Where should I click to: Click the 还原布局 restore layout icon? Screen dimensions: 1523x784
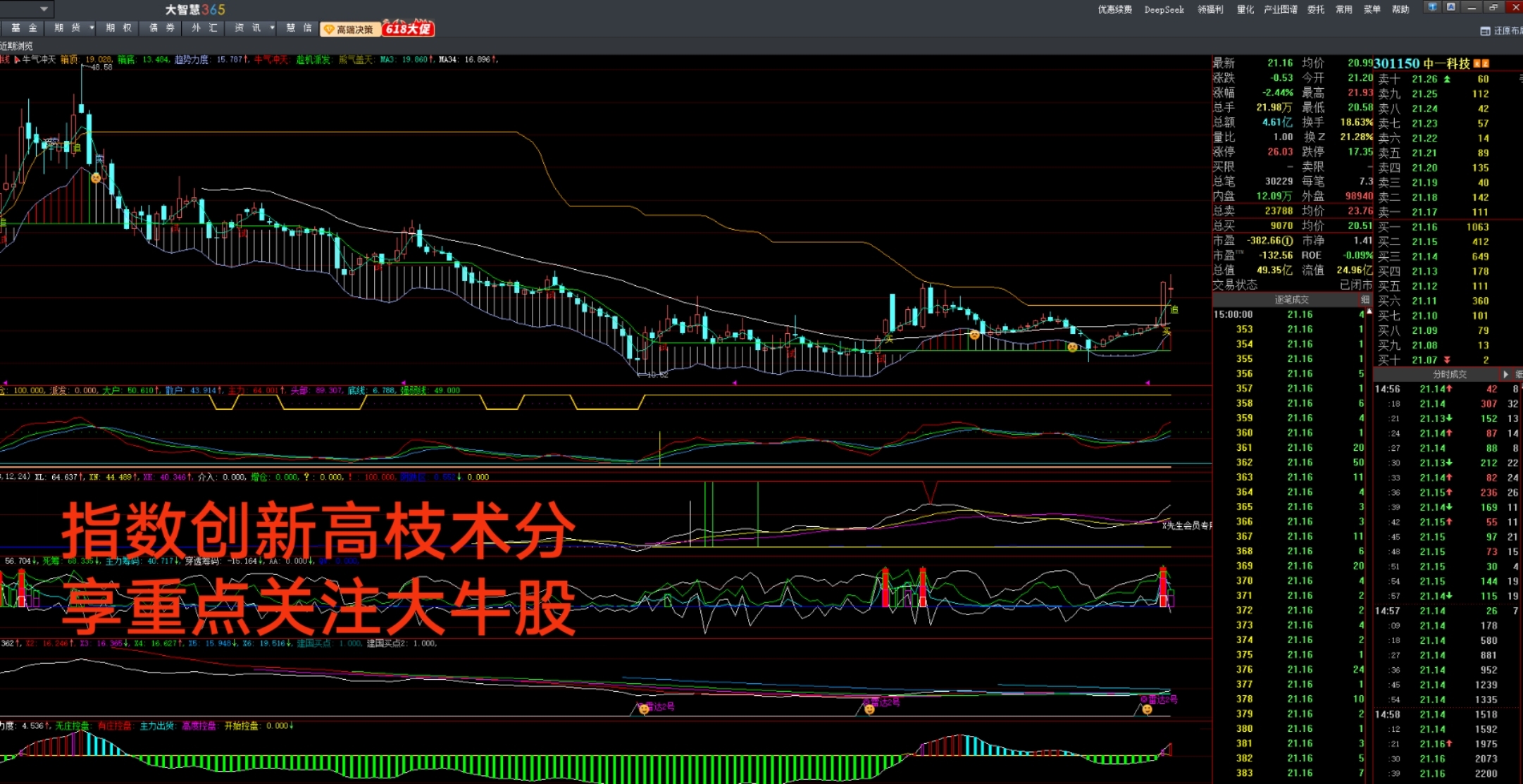click(x=1485, y=31)
